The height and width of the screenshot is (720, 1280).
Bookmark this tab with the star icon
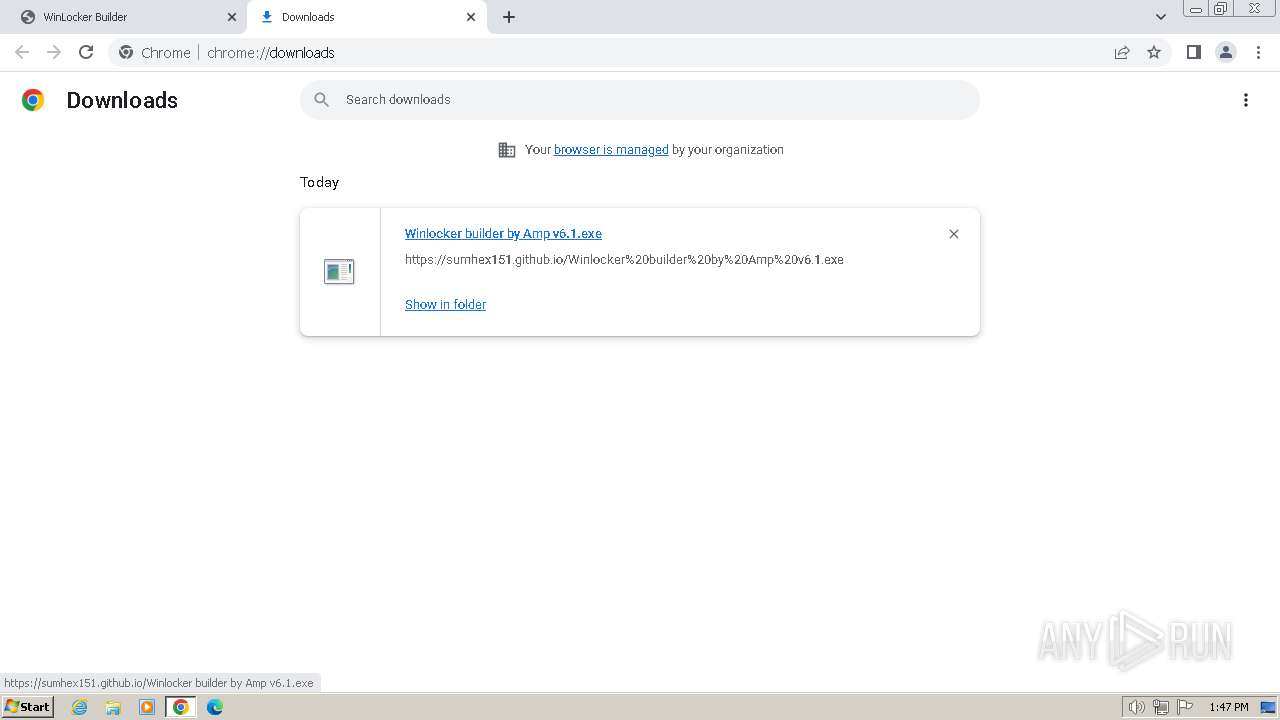(1154, 52)
